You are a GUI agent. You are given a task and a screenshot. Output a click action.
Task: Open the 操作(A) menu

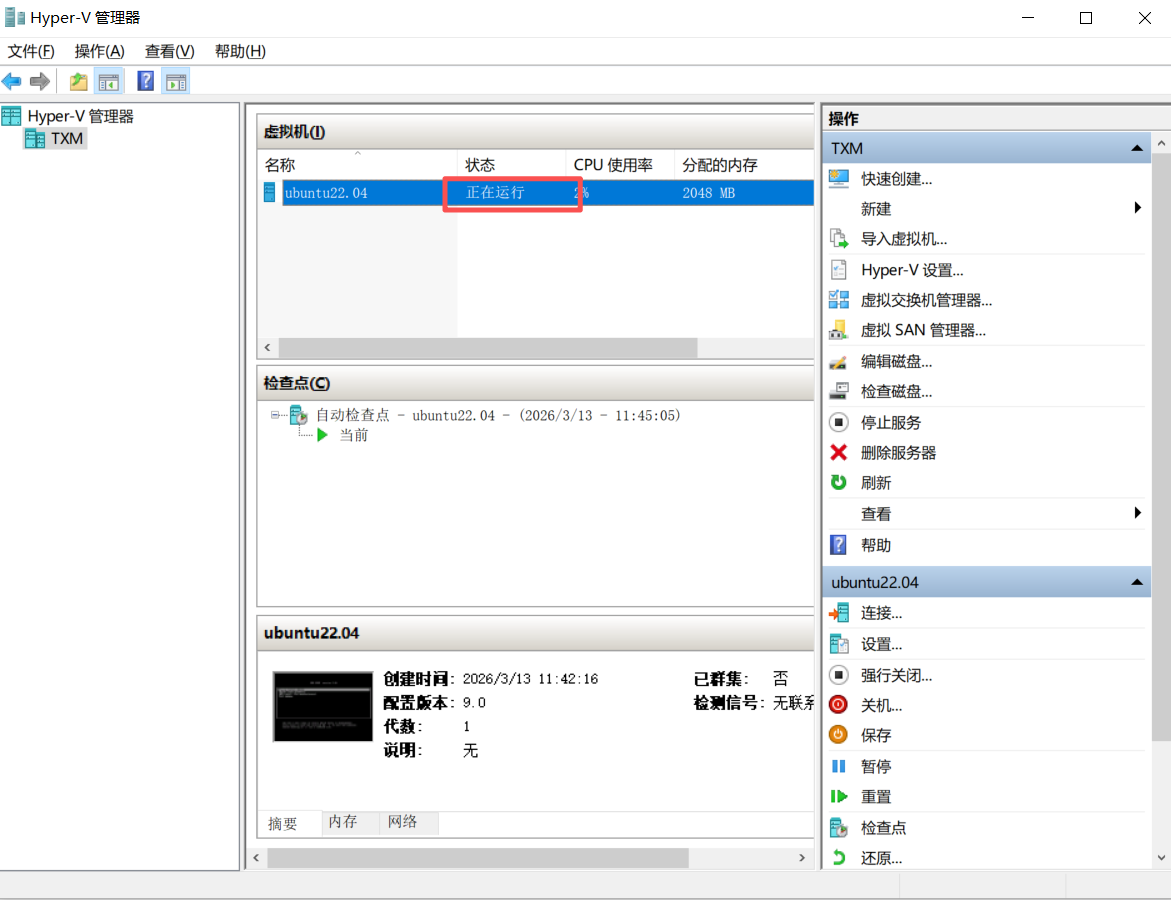tap(99, 52)
